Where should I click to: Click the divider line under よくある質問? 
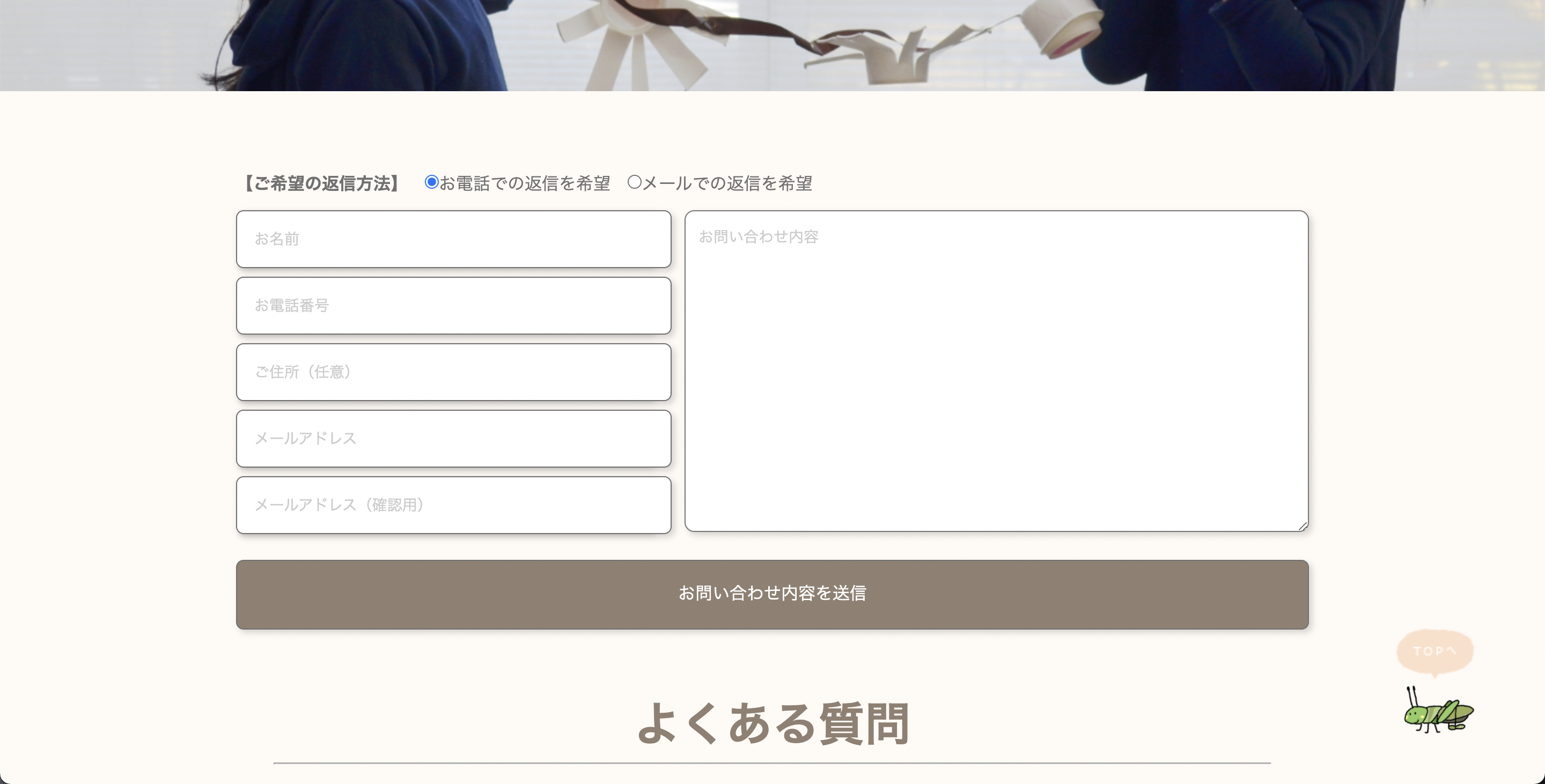point(772,763)
